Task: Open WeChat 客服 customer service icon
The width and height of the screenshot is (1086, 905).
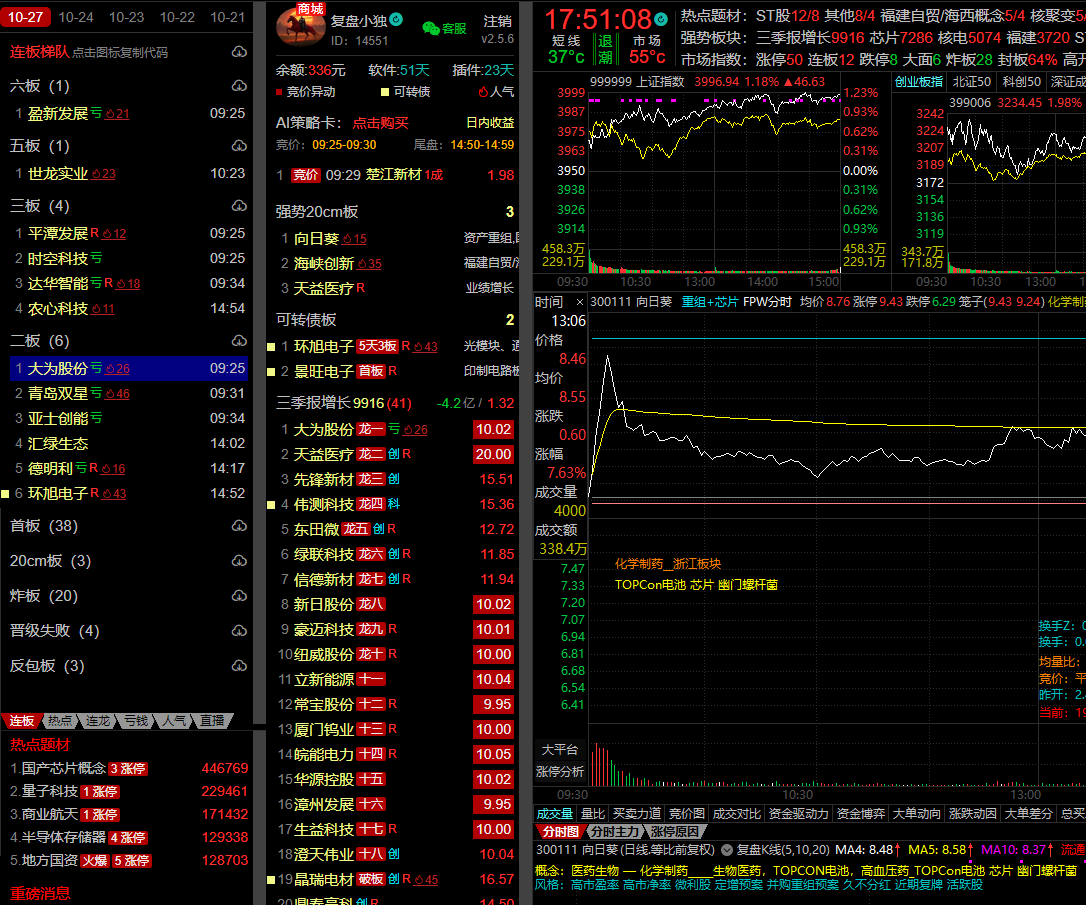Action: click(443, 28)
